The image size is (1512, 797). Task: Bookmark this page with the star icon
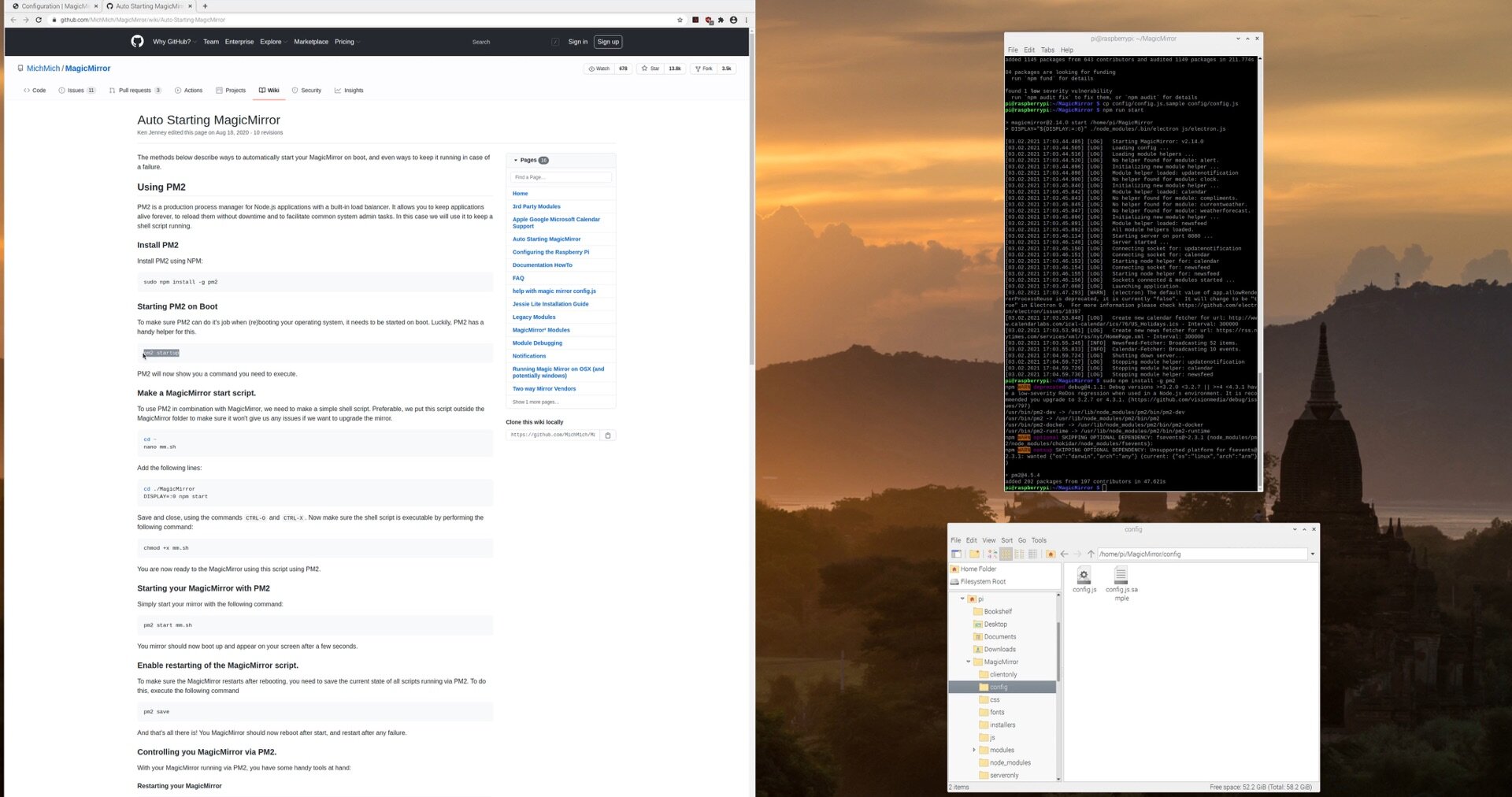pyautogui.click(x=680, y=20)
